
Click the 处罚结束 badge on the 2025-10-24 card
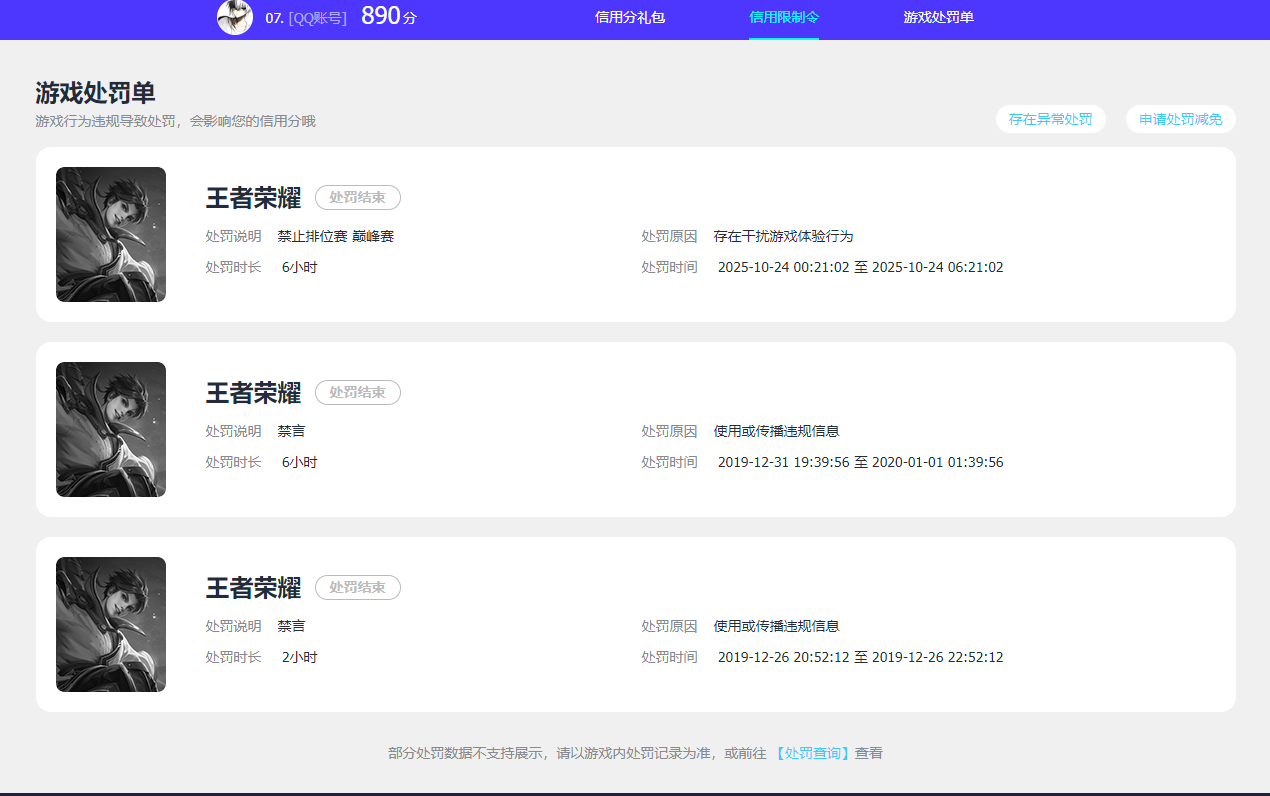click(358, 197)
